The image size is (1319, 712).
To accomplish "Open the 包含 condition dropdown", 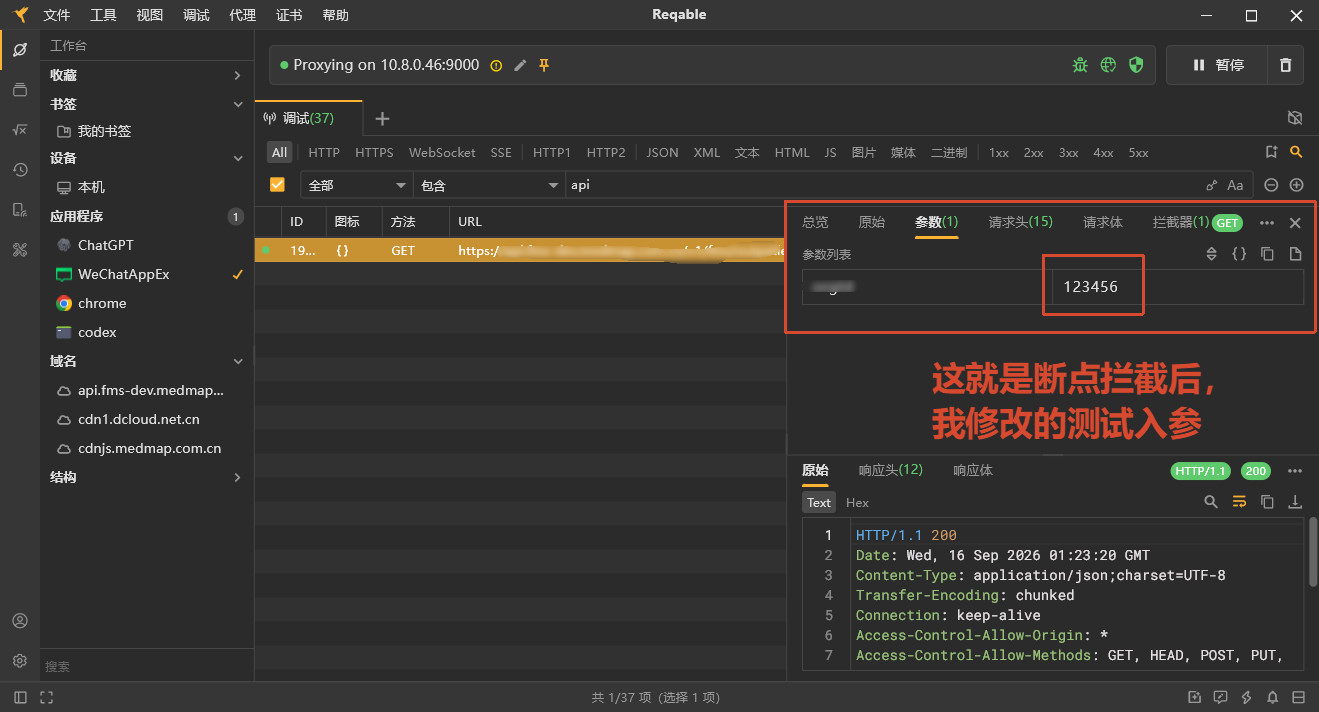I will (489, 185).
